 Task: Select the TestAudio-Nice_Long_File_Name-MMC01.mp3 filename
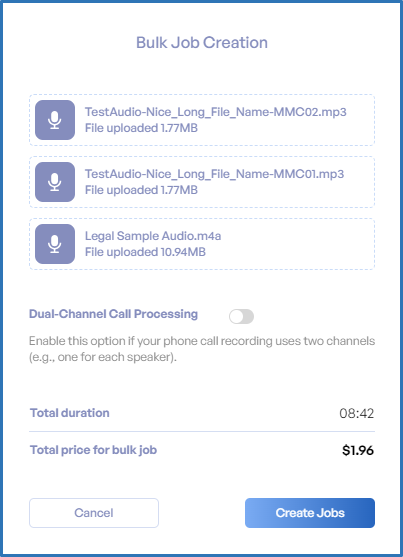coord(214,174)
